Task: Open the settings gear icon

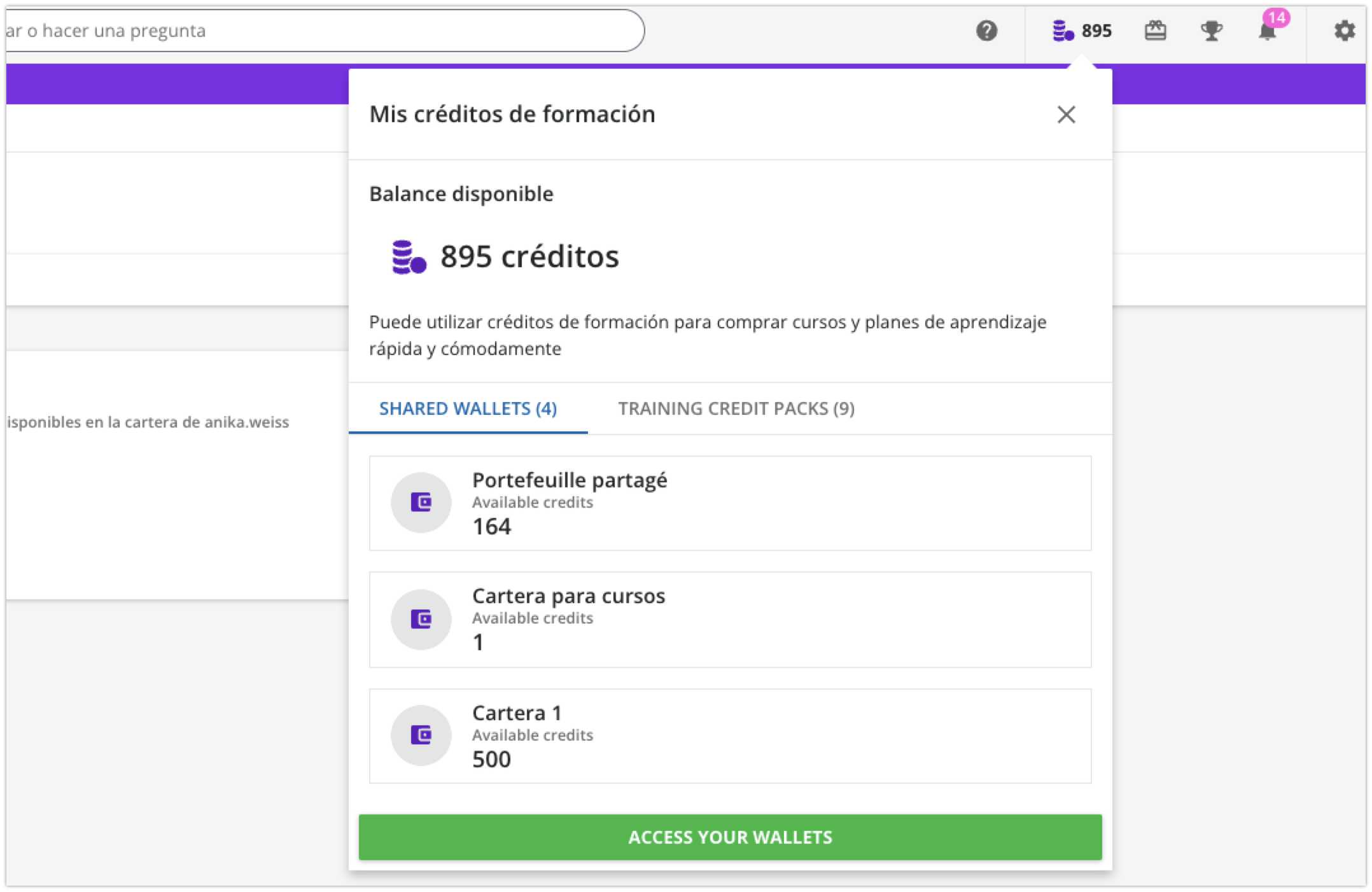Action: point(1344,31)
